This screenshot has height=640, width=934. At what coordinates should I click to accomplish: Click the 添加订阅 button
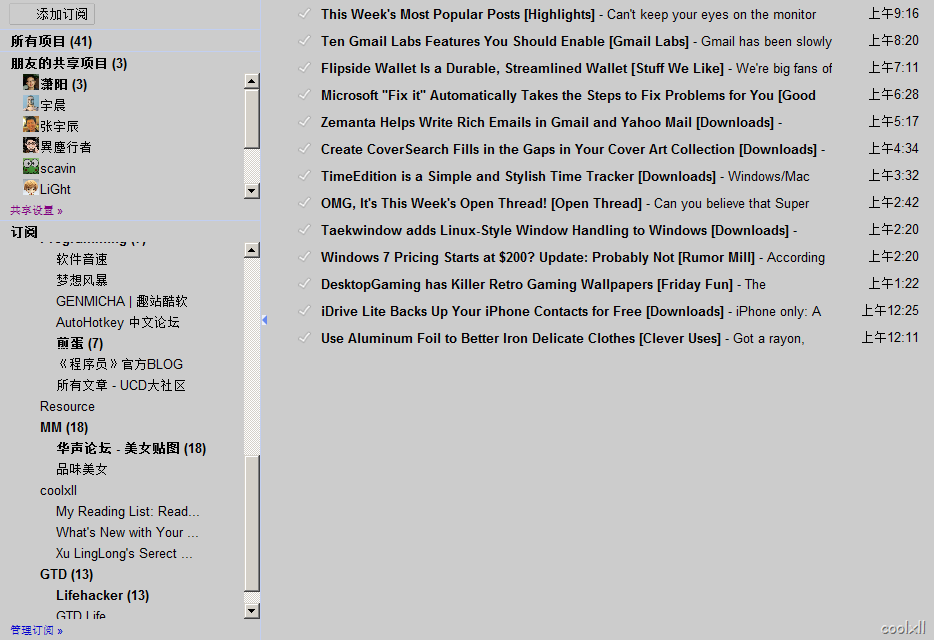click(52, 14)
